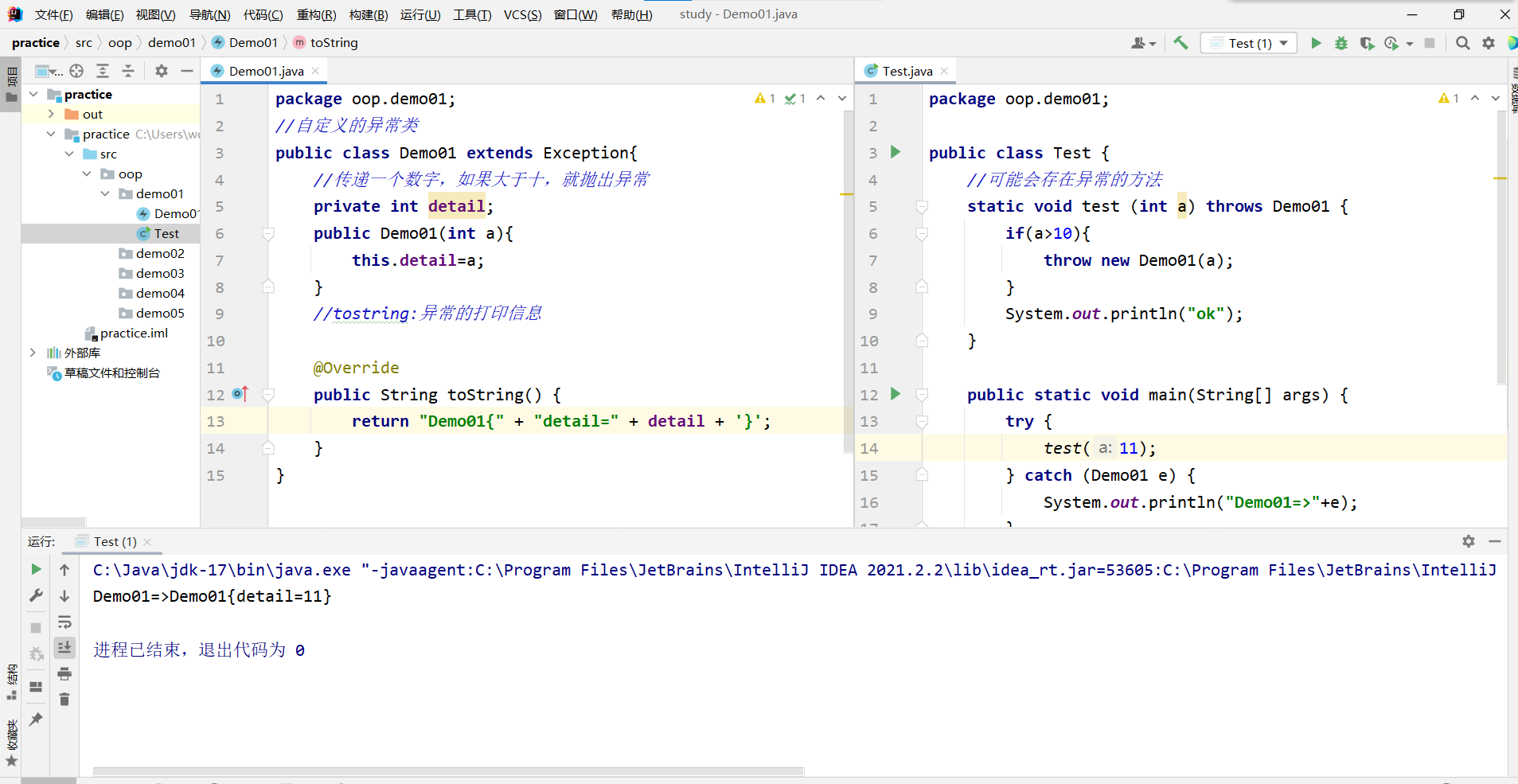Image resolution: width=1518 pixels, height=784 pixels.
Task: Start debugging with the bug icon
Action: click(1341, 43)
